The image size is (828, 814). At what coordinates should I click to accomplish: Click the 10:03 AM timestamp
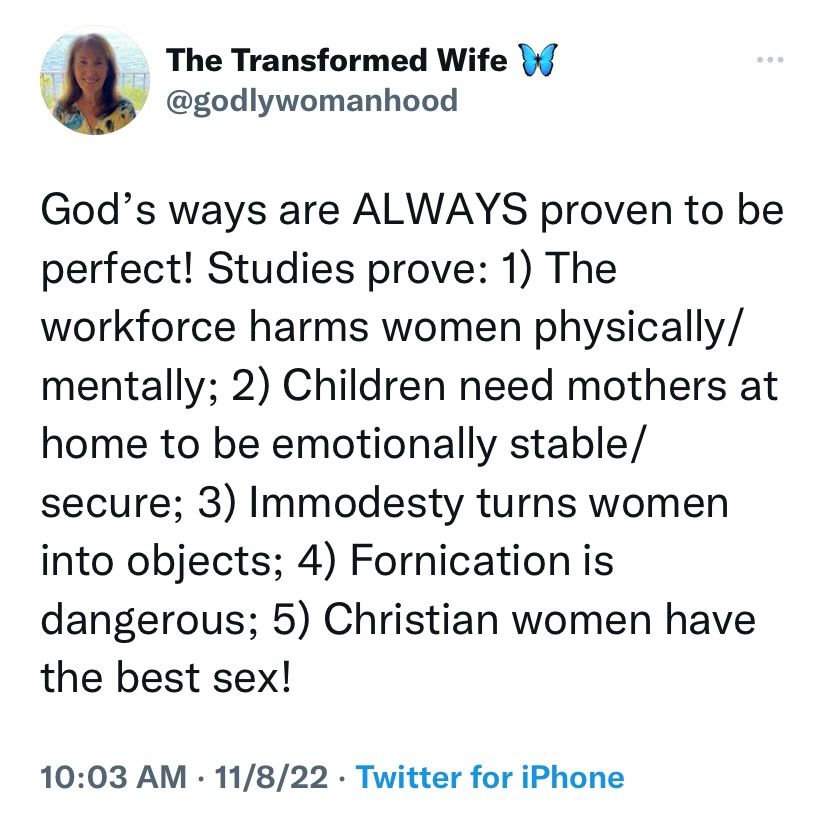coord(114,777)
